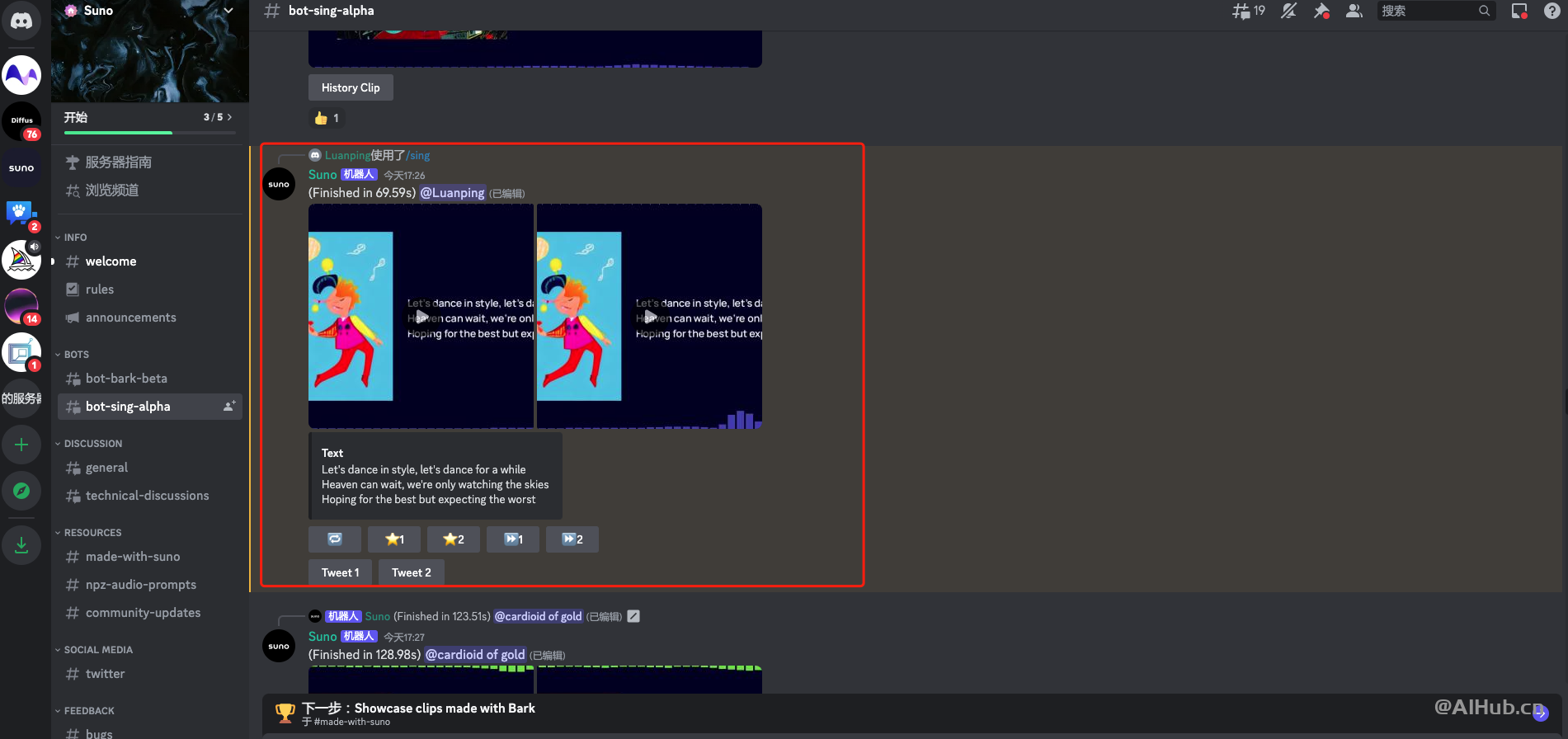Open the 浏览频道 browse channels item
Screen dimensions: 1568x739
pos(150,191)
